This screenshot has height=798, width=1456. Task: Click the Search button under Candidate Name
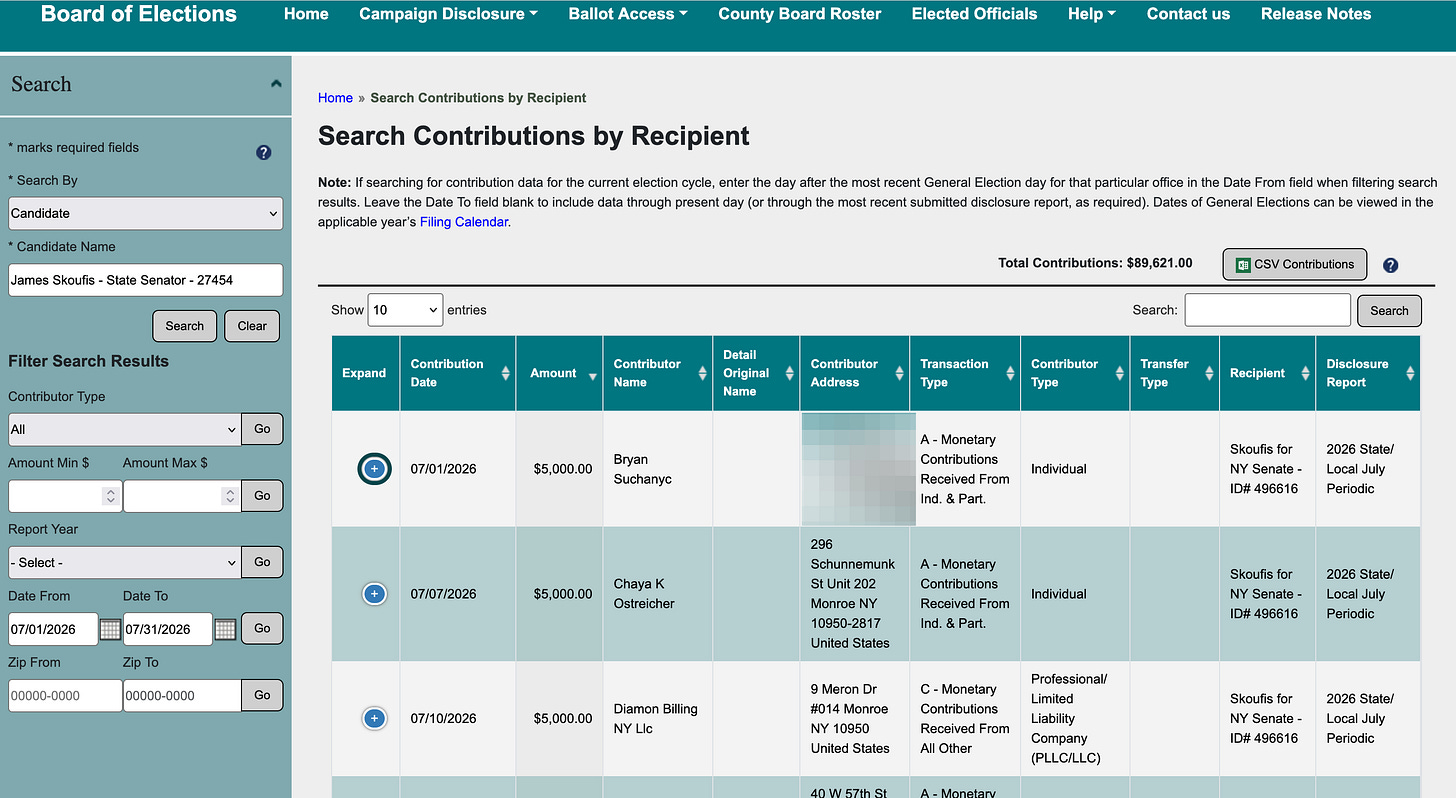(185, 326)
